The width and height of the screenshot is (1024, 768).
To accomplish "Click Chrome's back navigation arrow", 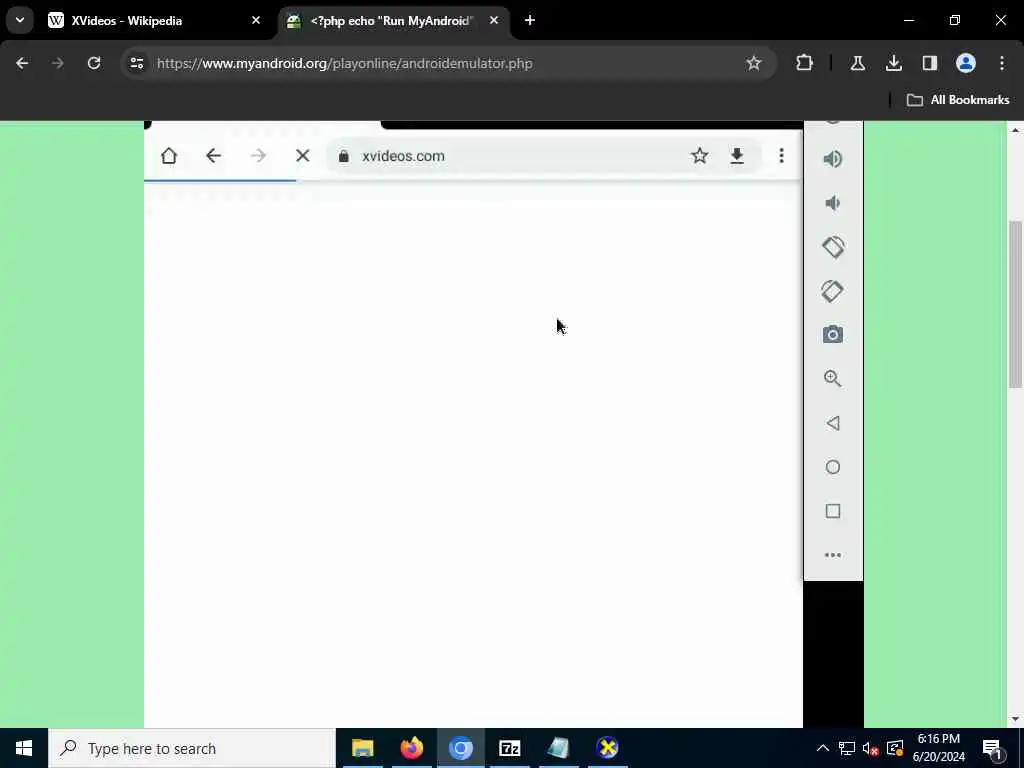I will tap(22, 63).
